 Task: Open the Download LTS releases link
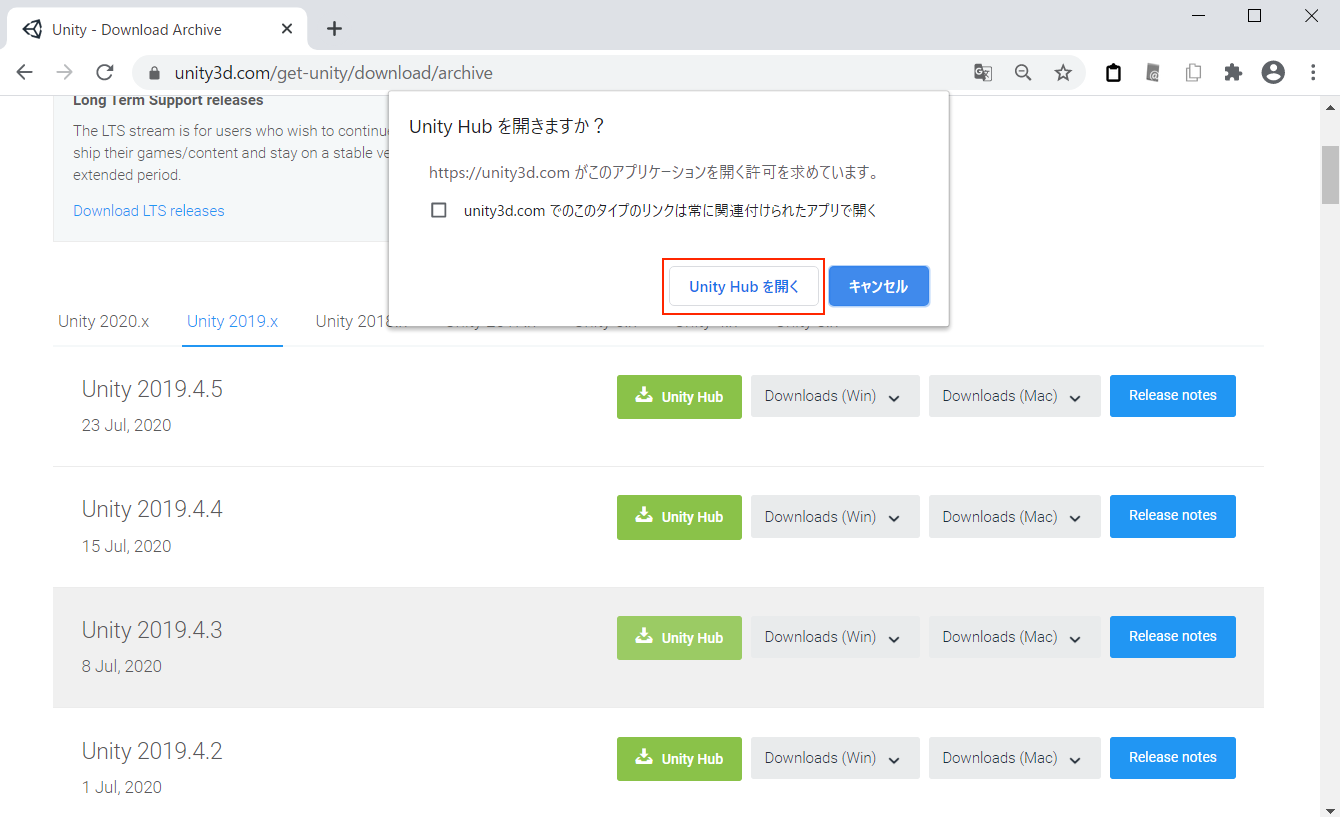point(149,211)
